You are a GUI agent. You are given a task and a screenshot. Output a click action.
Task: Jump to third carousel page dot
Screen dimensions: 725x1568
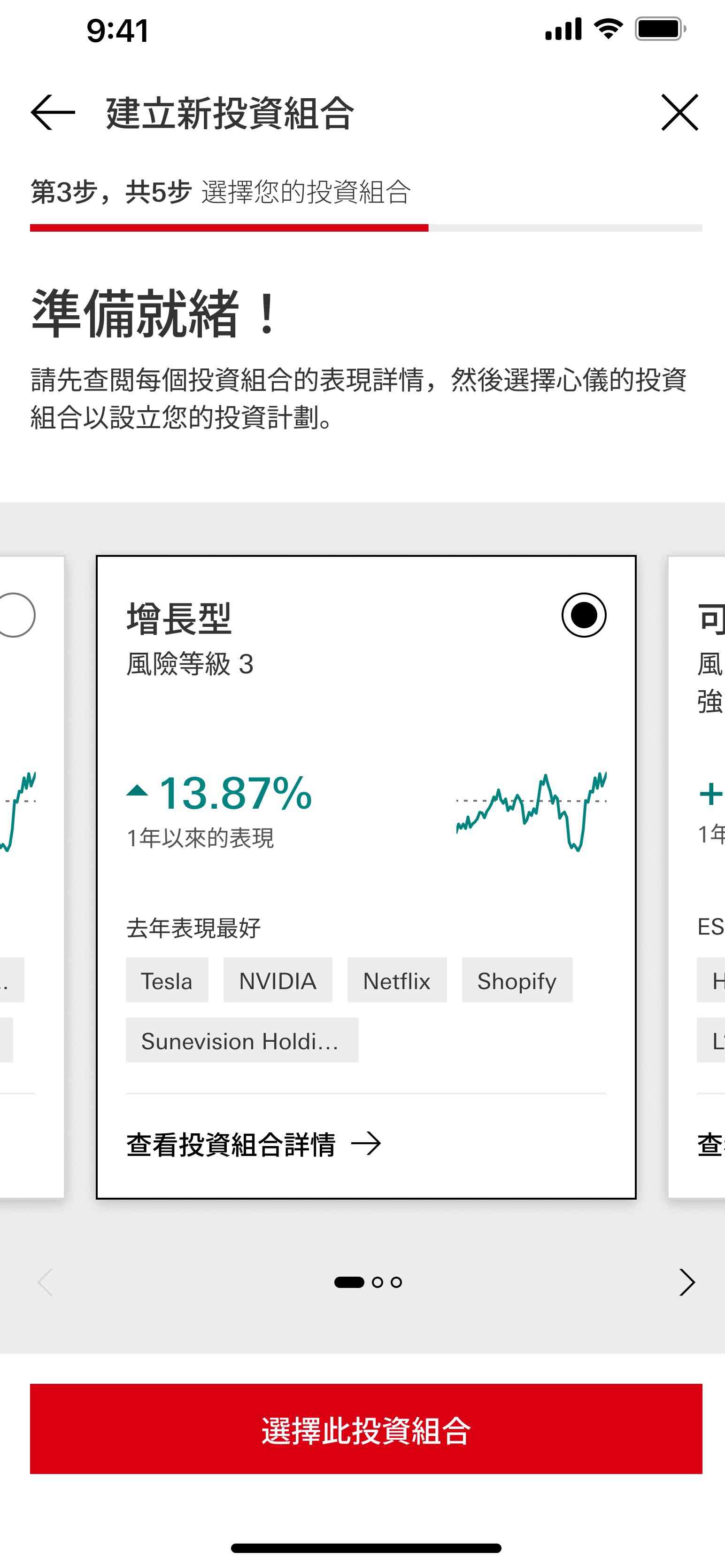(x=396, y=1282)
